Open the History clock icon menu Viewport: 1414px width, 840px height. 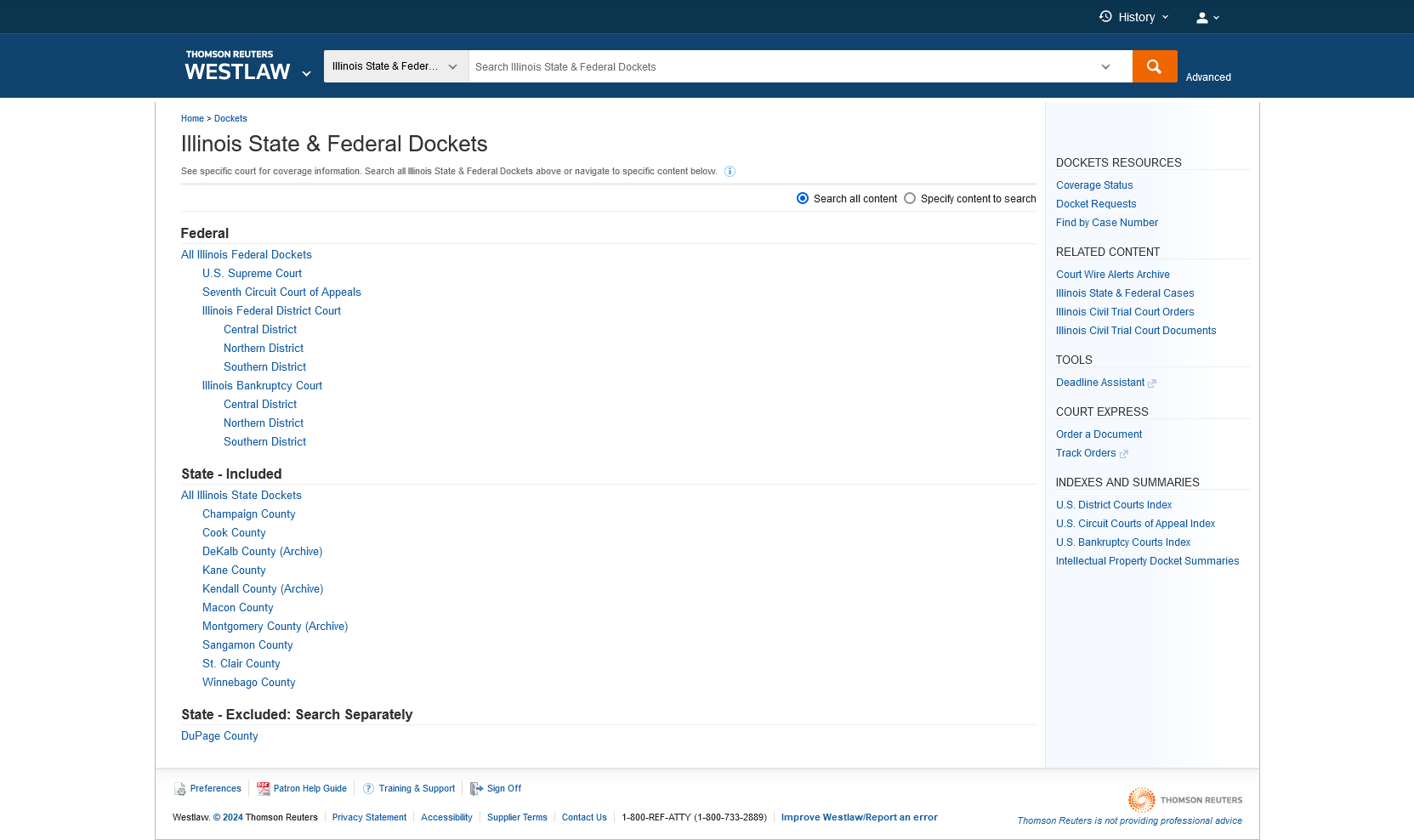[x=1105, y=17]
